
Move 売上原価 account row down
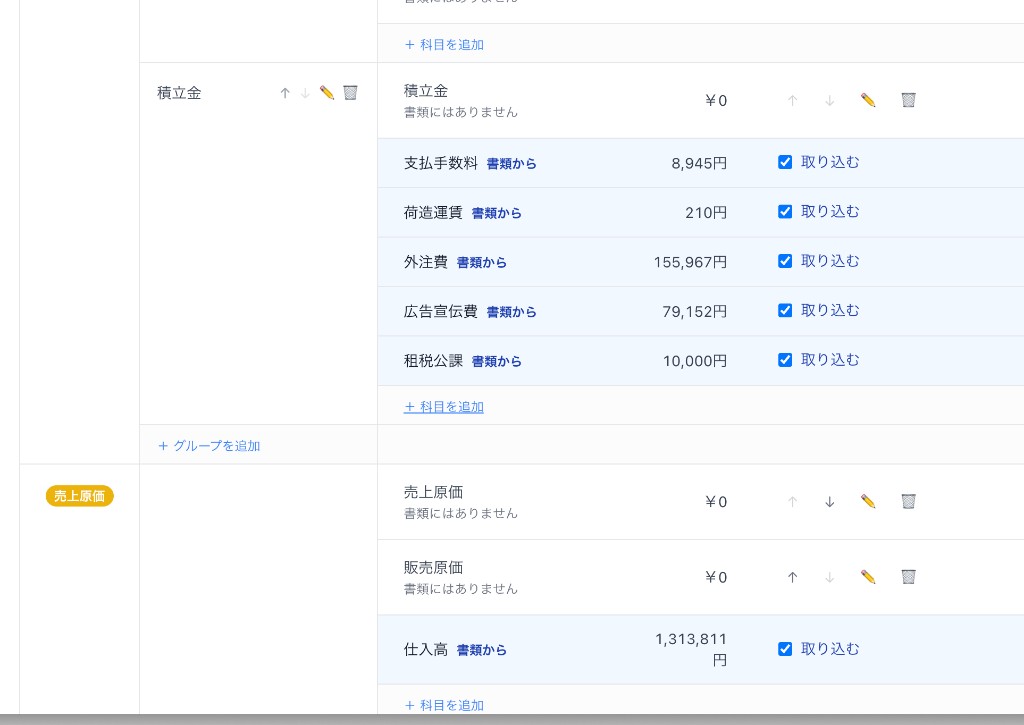click(x=829, y=502)
